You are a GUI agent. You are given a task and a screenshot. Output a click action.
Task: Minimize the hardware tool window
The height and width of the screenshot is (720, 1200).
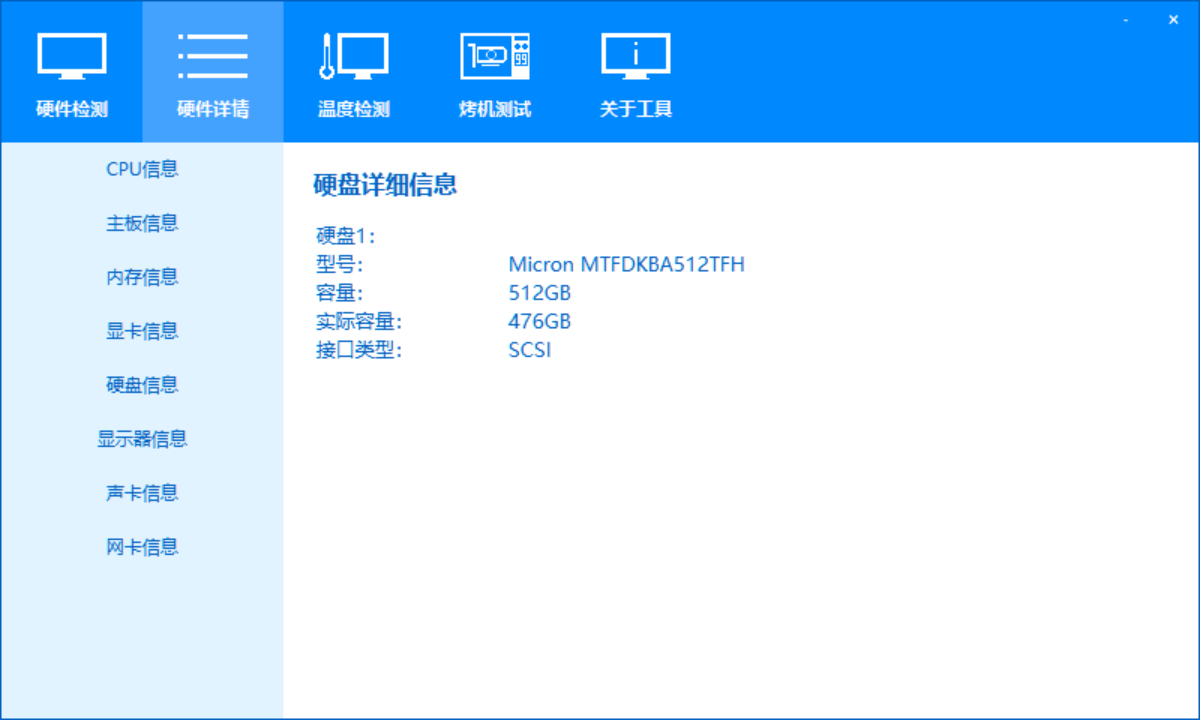[x=1126, y=20]
